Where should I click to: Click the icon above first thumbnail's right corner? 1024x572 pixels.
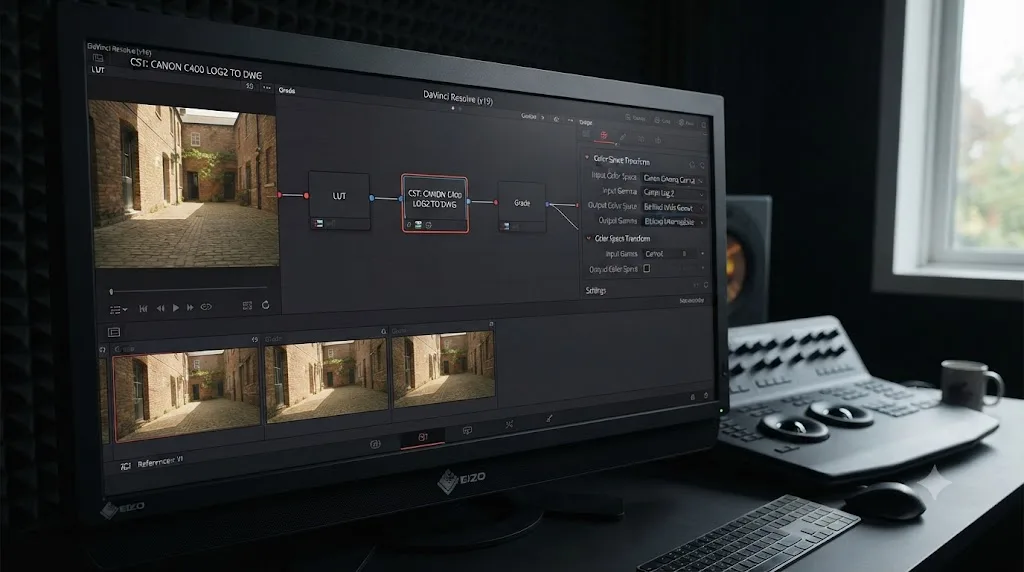(255, 340)
